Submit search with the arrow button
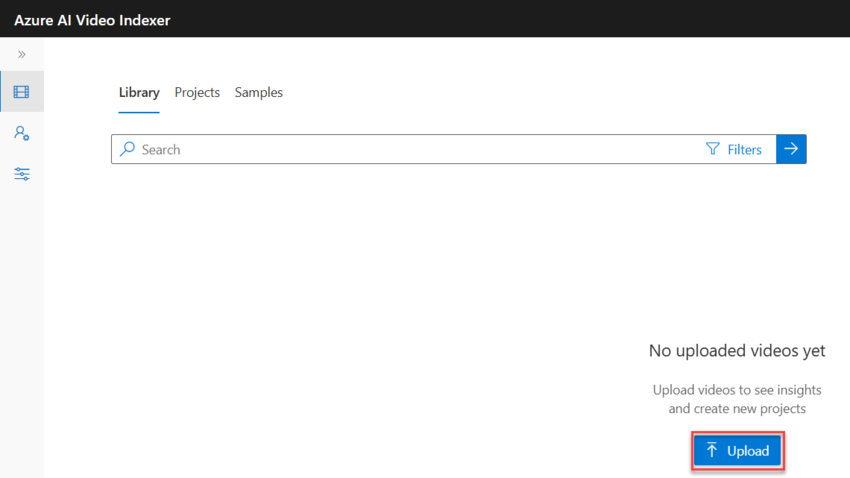Image resolution: width=850 pixels, height=478 pixels. (x=791, y=149)
